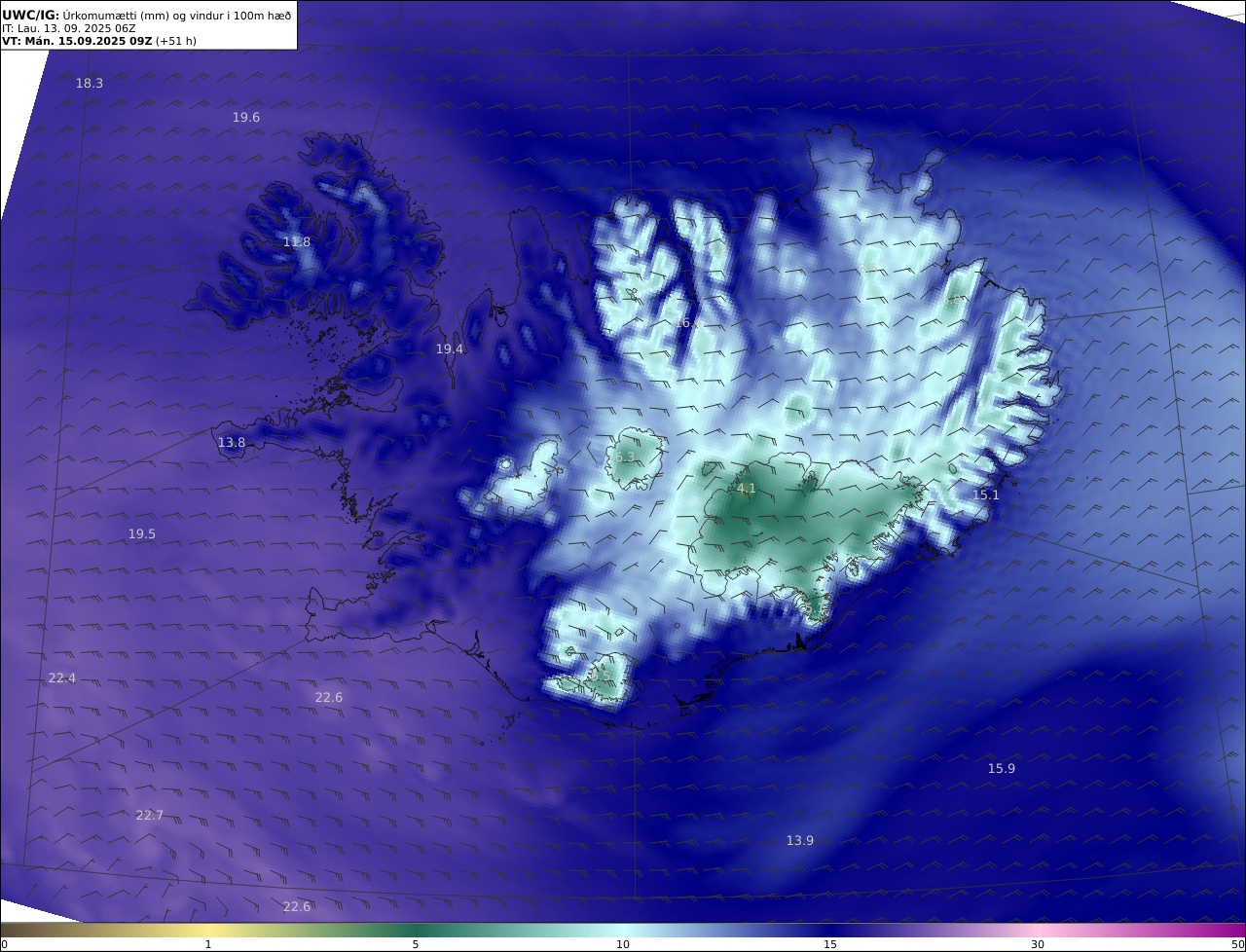This screenshot has height=952, width=1246.
Task: Click the 22.4 value label
Action: tap(62, 677)
